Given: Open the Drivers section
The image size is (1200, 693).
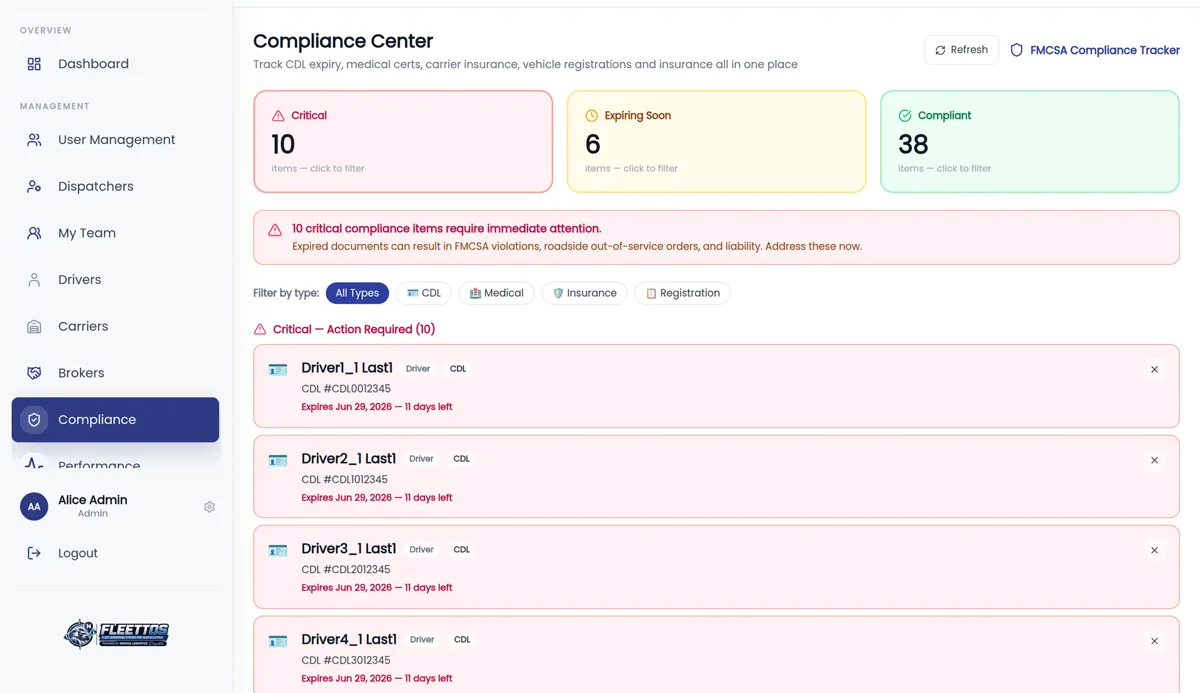Looking at the screenshot, I should tap(115, 280).
